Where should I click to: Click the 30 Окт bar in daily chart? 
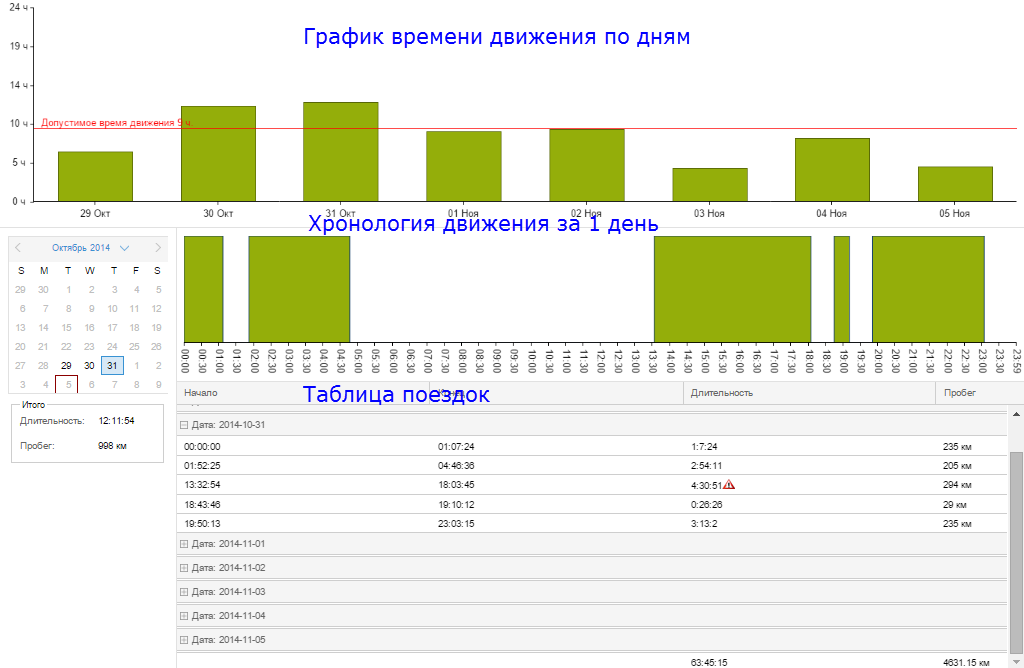tap(218, 153)
